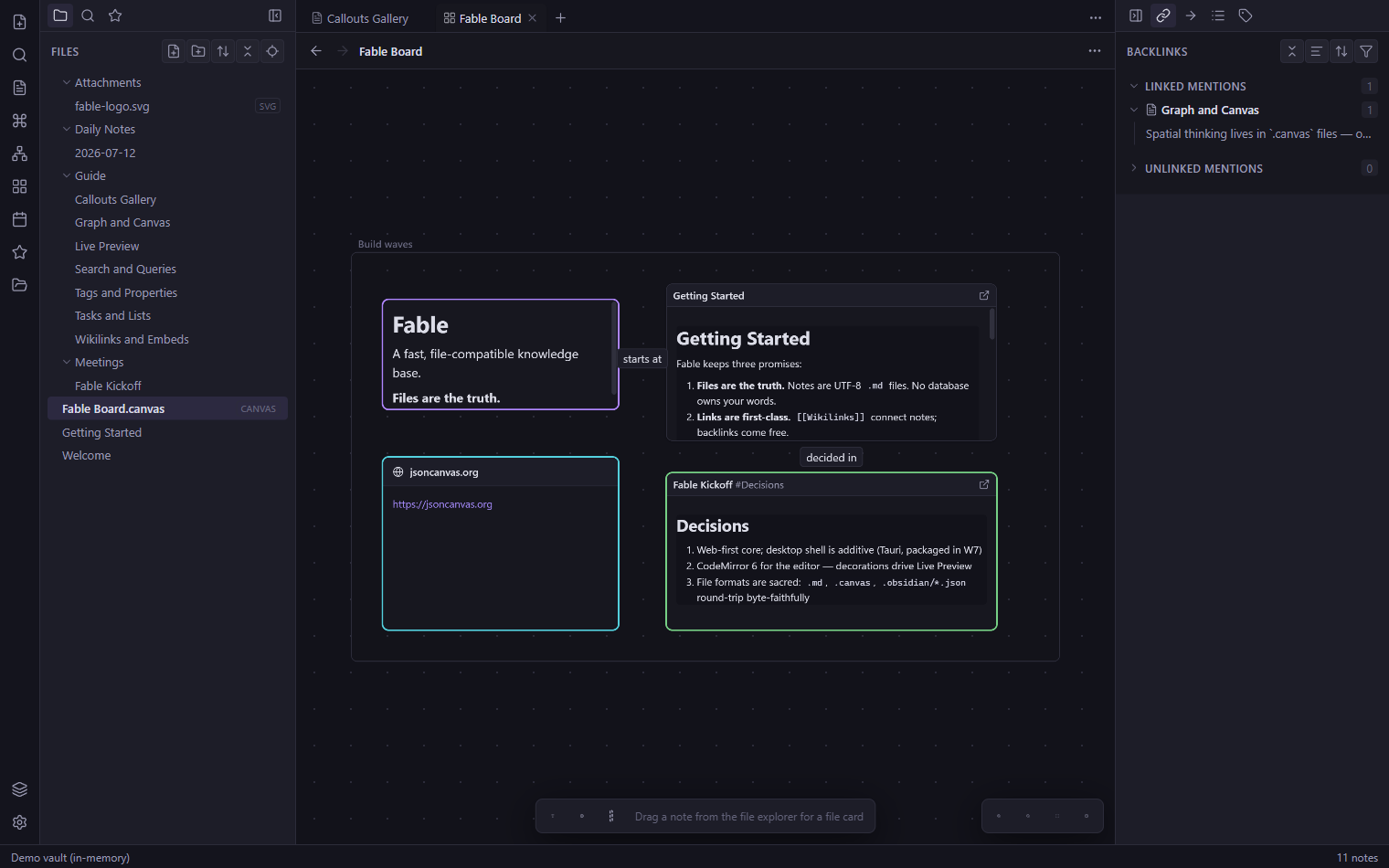
Task: Go back with the left arrow
Action: (x=316, y=51)
